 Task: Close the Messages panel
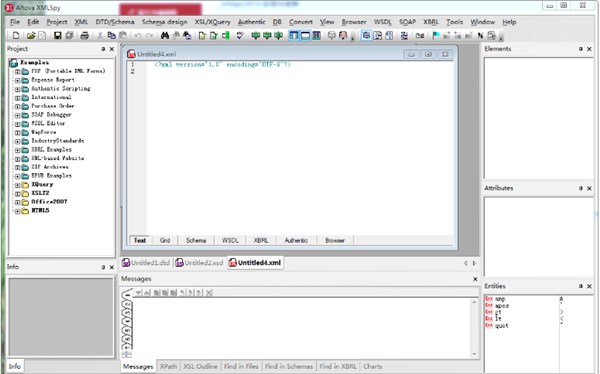pyautogui.click(x=475, y=279)
